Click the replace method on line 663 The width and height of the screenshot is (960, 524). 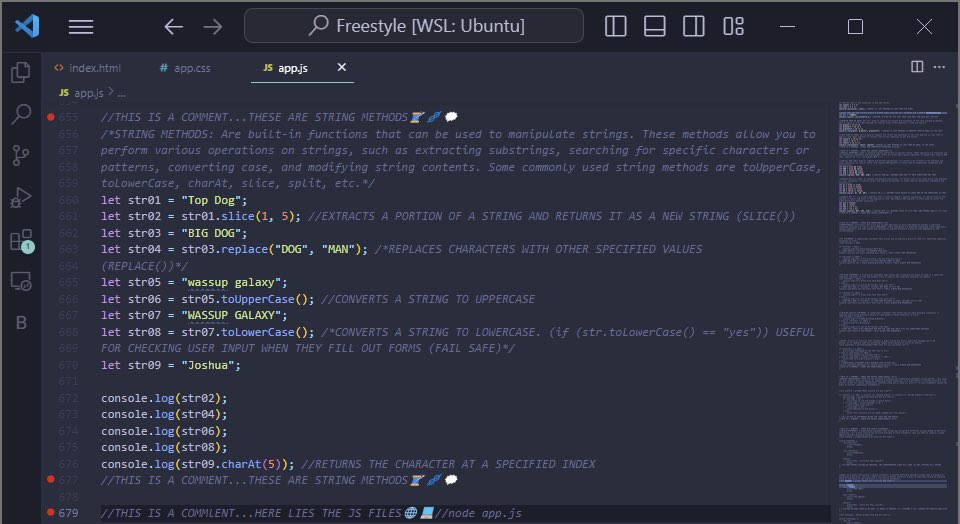244,249
